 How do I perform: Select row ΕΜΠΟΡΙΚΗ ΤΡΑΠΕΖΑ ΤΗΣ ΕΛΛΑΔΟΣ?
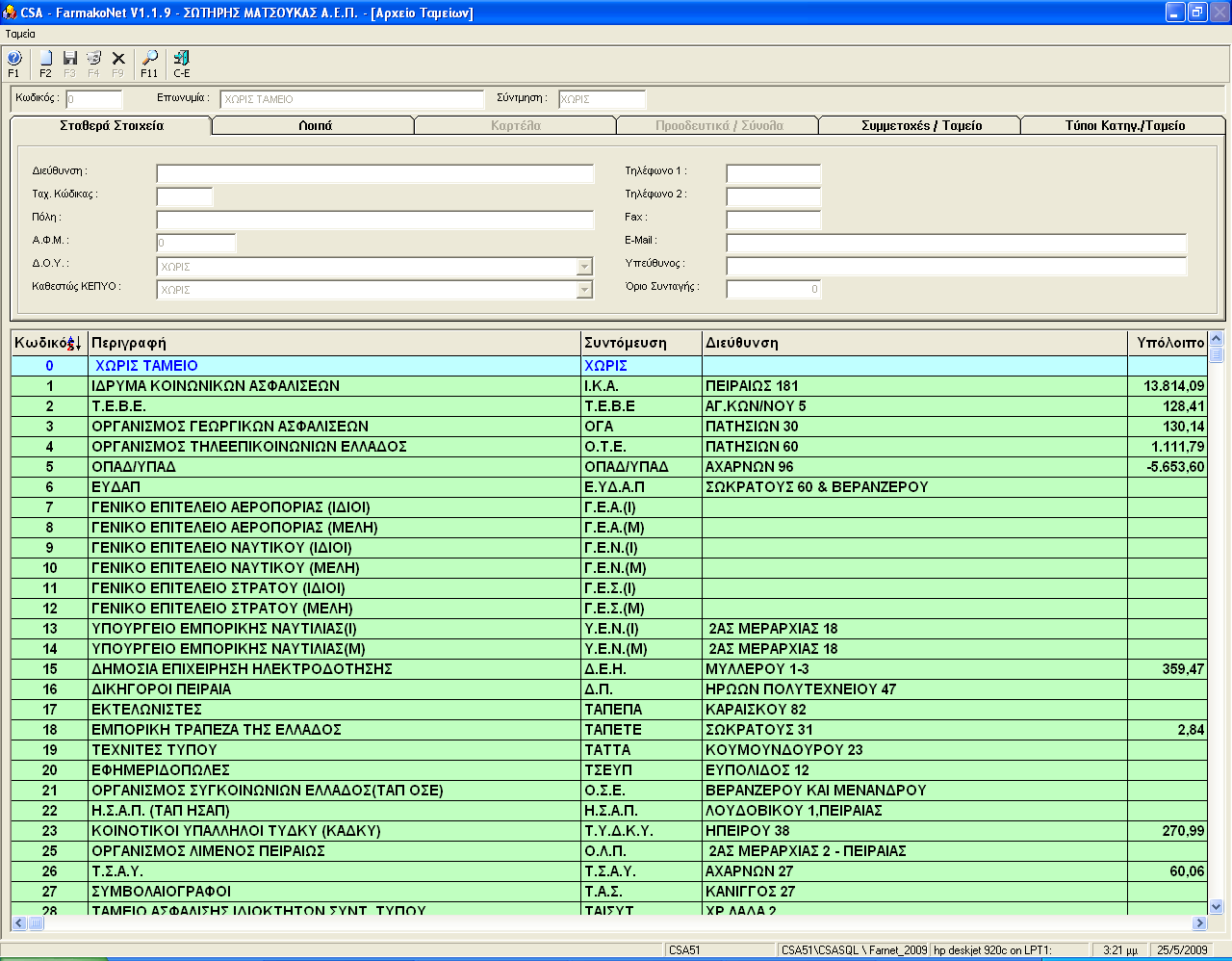point(609,730)
